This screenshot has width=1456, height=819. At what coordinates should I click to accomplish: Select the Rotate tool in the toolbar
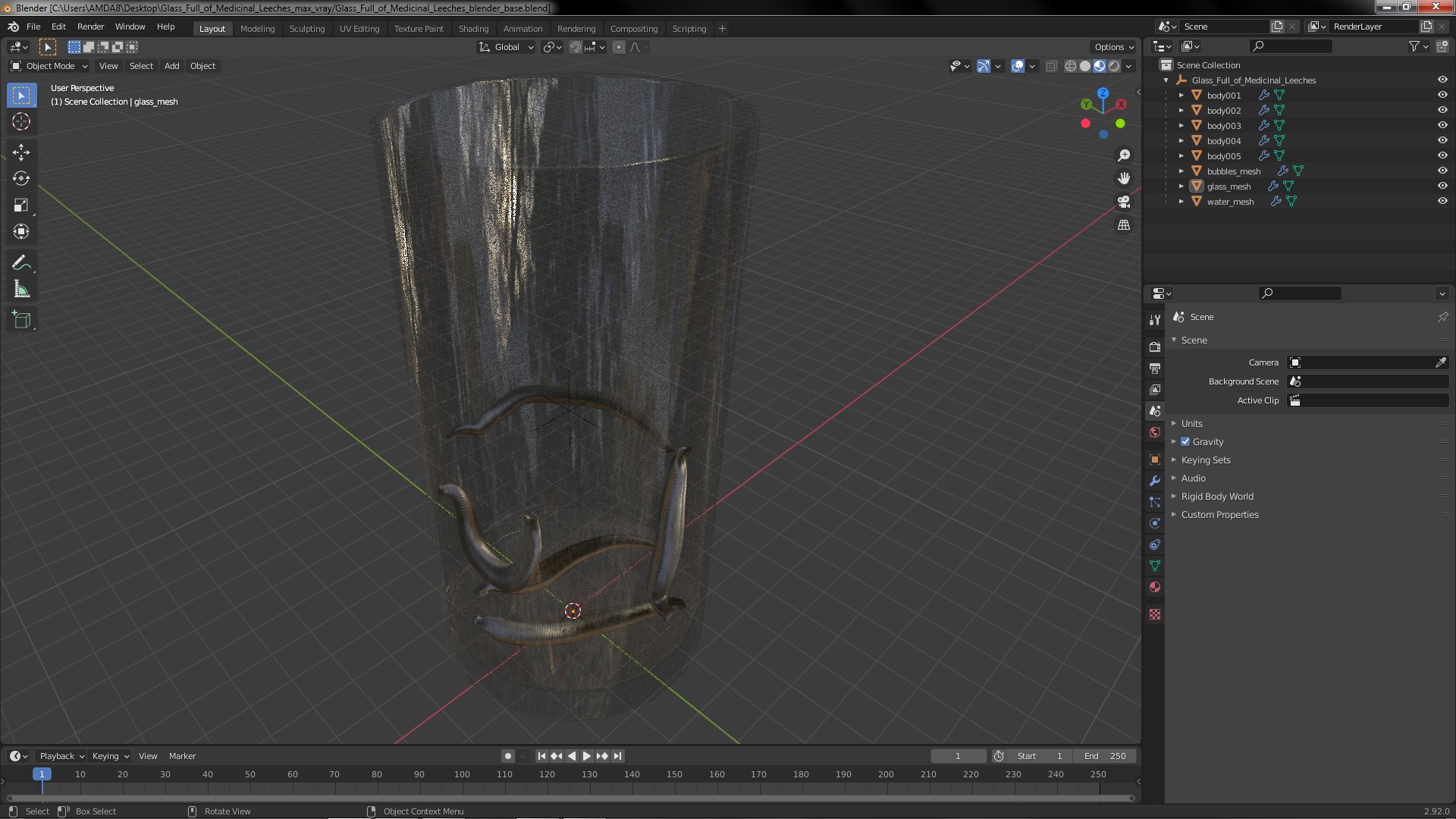[21, 179]
